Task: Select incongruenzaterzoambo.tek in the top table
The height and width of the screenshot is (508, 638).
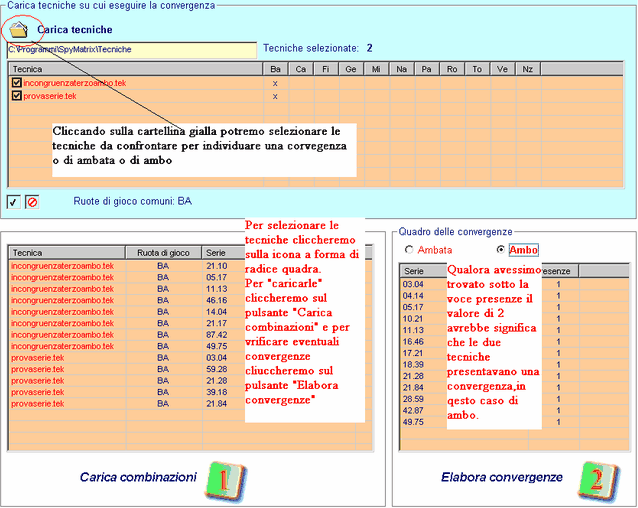Action: [x=74, y=83]
